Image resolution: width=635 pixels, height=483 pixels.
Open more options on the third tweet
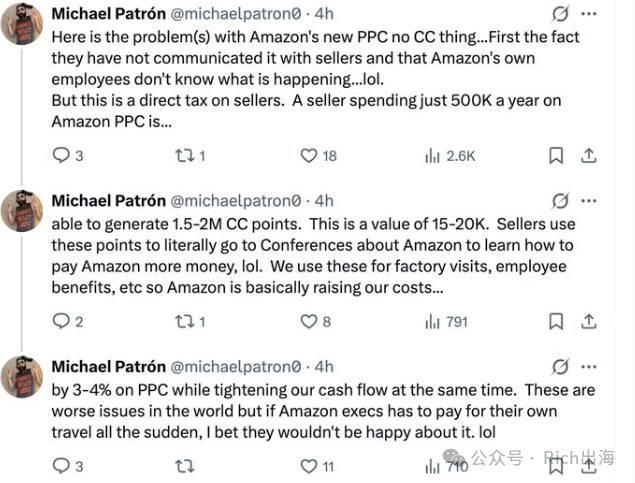[x=588, y=367]
